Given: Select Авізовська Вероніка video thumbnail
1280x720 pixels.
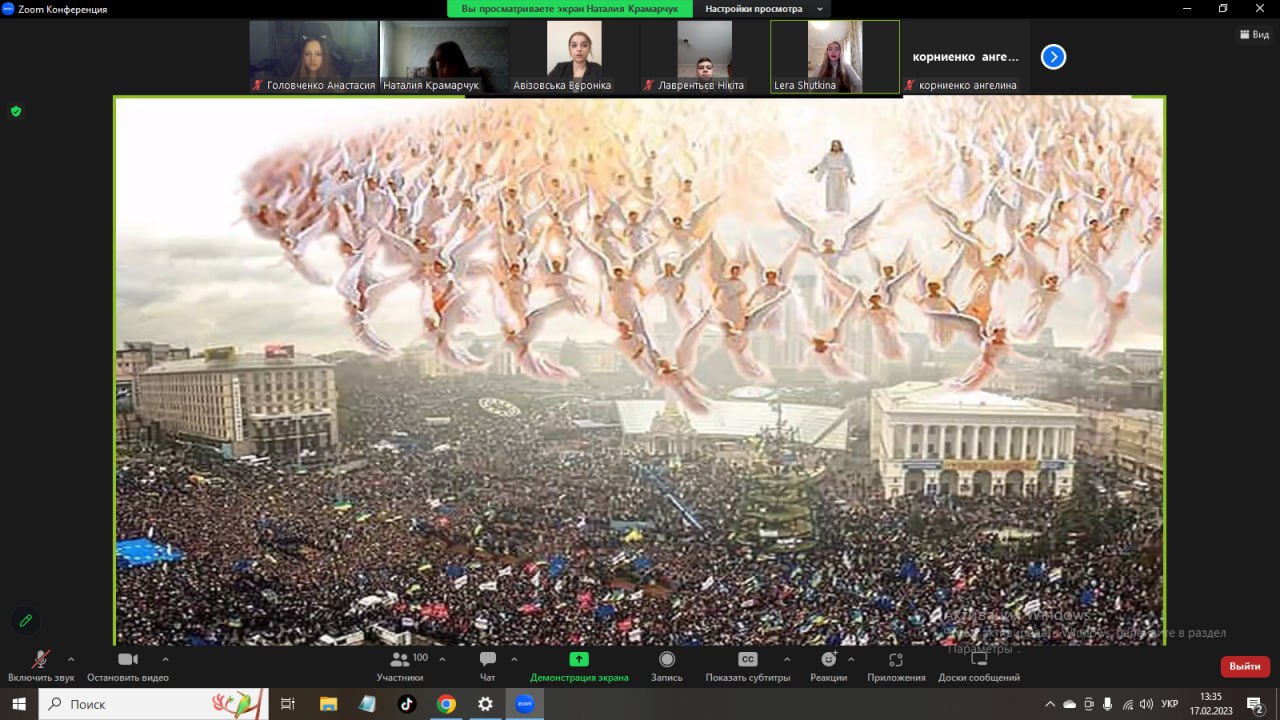Looking at the screenshot, I should click(574, 57).
